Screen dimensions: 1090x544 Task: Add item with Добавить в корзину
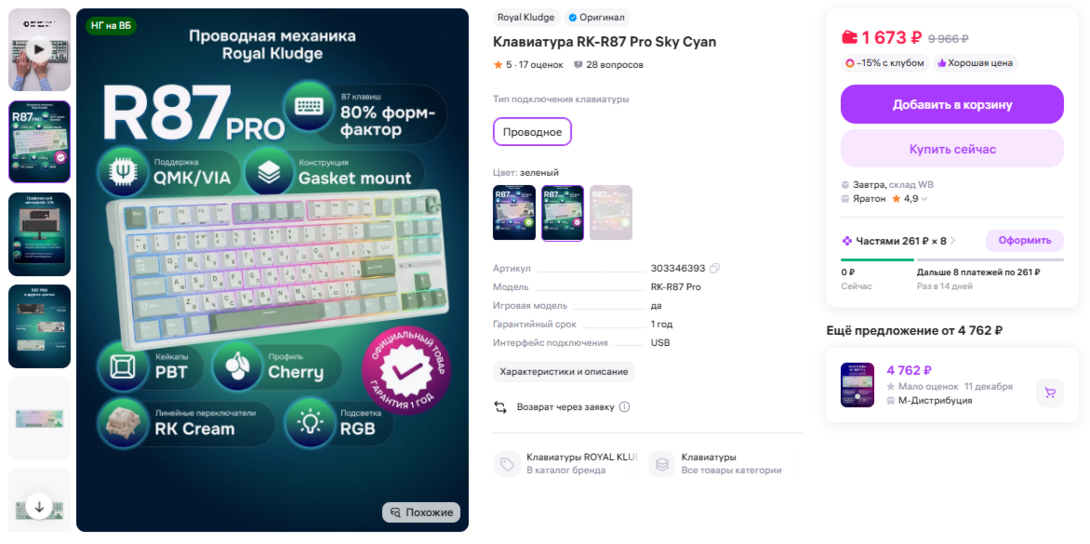(952, 105)
